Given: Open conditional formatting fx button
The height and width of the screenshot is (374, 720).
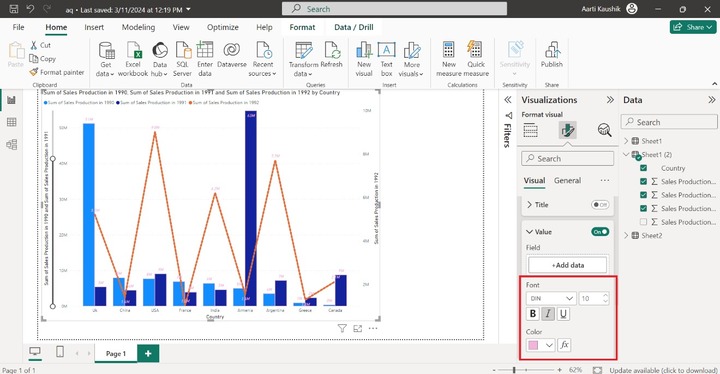Looking at the screenshot, I should tap(564, 345).
